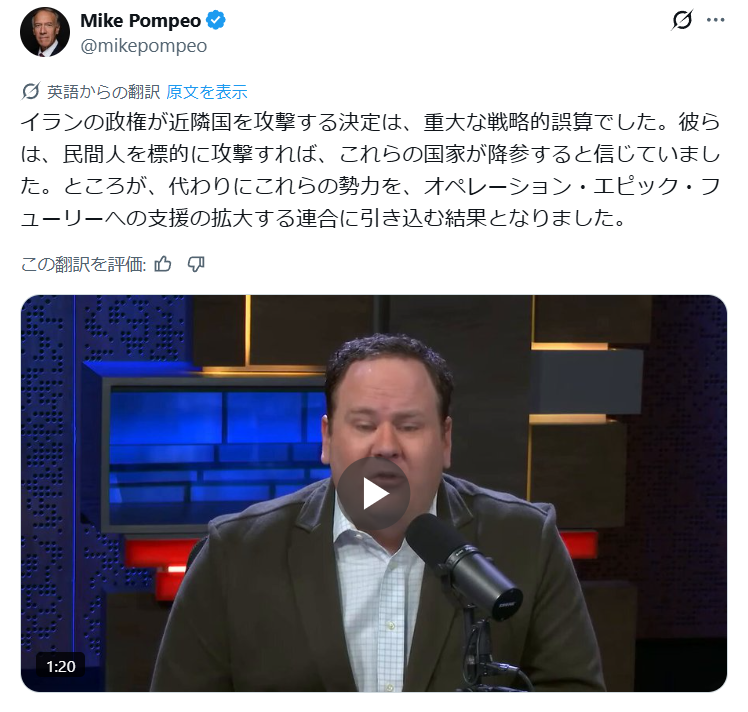Screen dimensions: 748x712
Task: Open the @mikepompeo handle link
Action: tap(144, 46)
